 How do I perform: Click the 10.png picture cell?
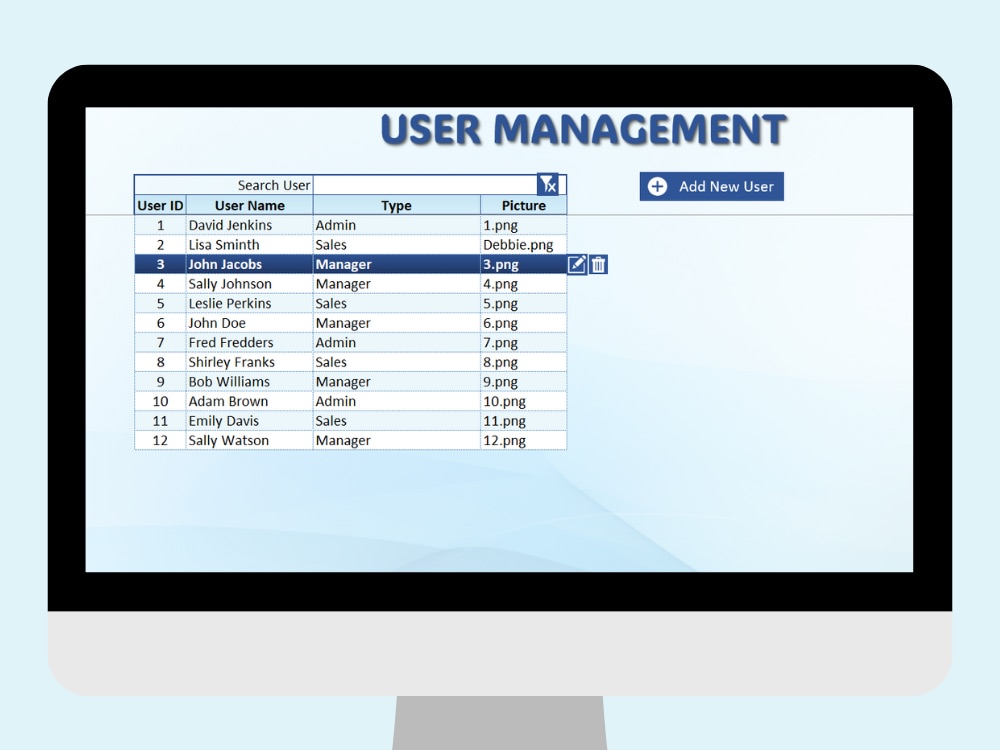point(524,401)
